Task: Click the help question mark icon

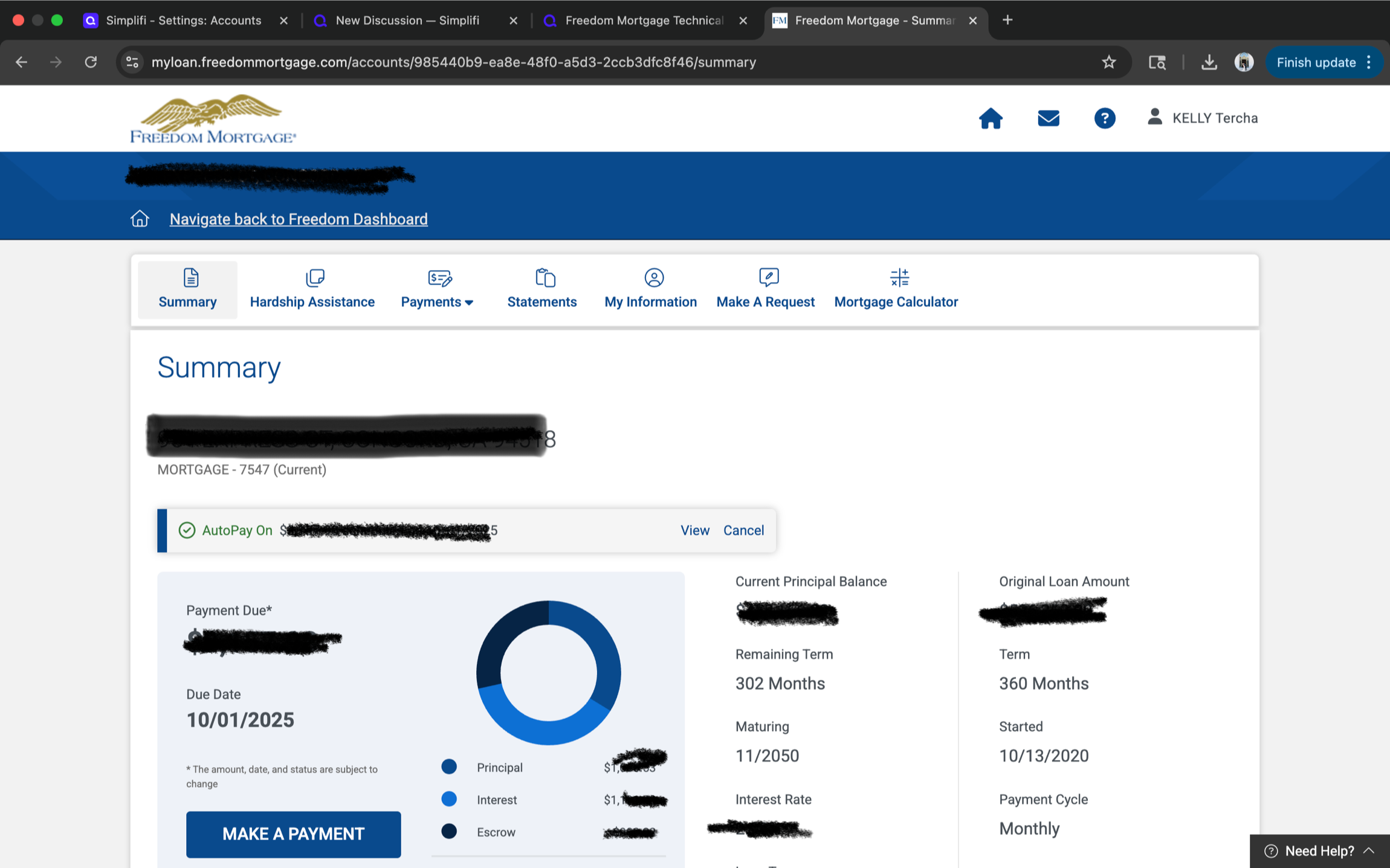Action: coord(1104,118)
